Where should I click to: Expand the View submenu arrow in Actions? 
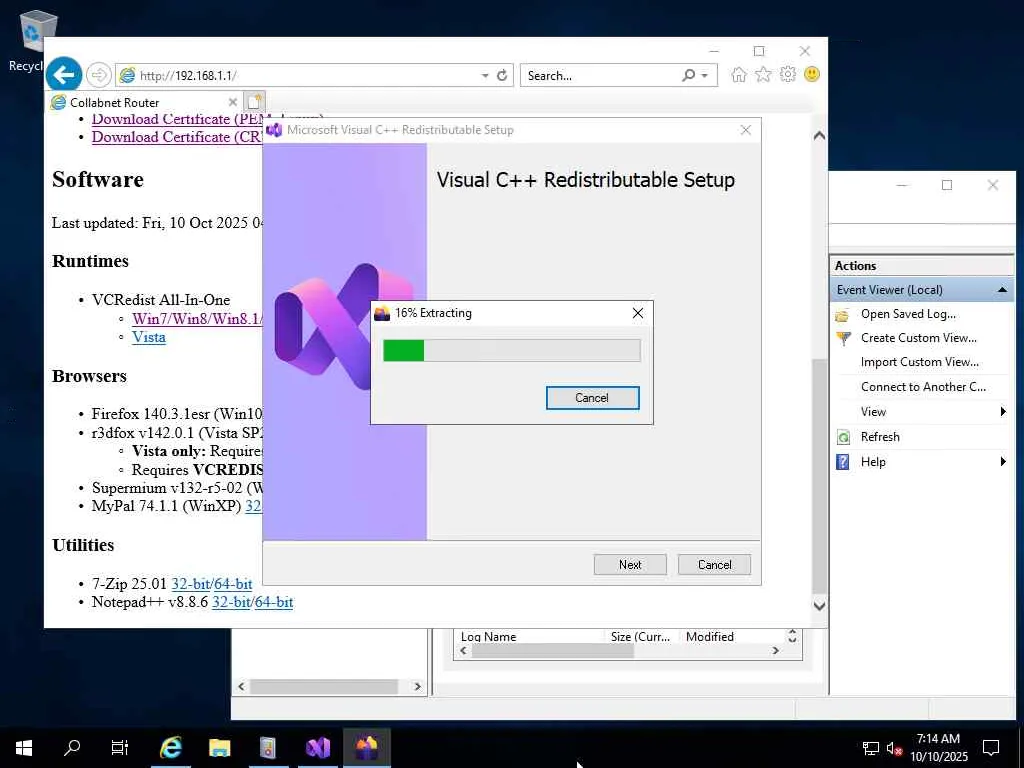(1002, 411)
